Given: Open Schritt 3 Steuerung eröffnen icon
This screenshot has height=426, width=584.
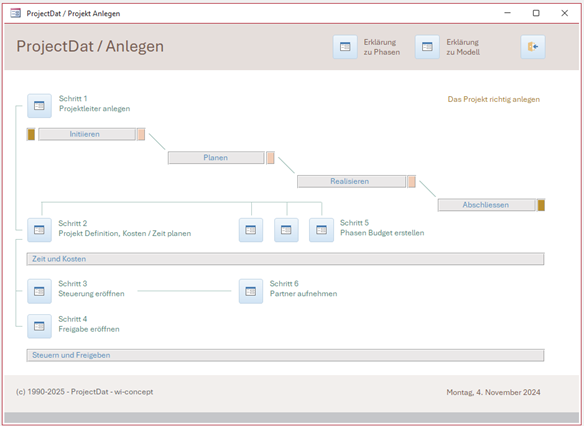Looking at the screenshot, I should point(39,291).
